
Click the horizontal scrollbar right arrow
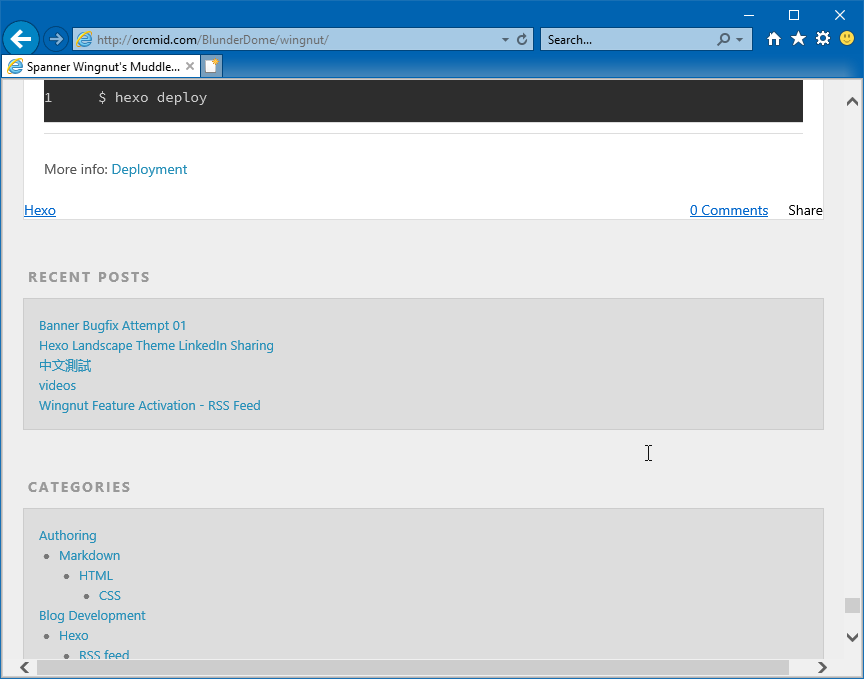tap(822, 667)
